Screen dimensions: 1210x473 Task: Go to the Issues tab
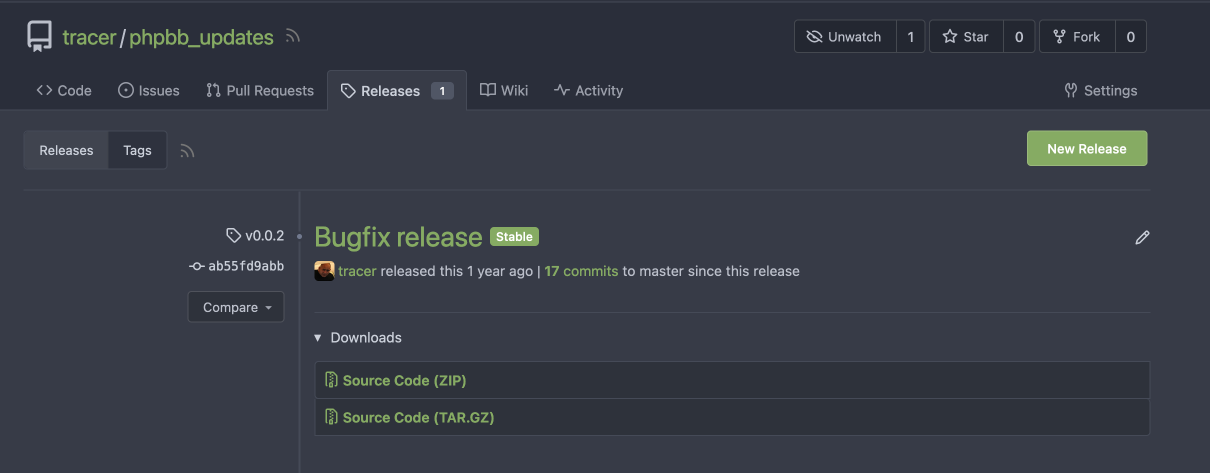pyautogui.click(x=149, y=90)
